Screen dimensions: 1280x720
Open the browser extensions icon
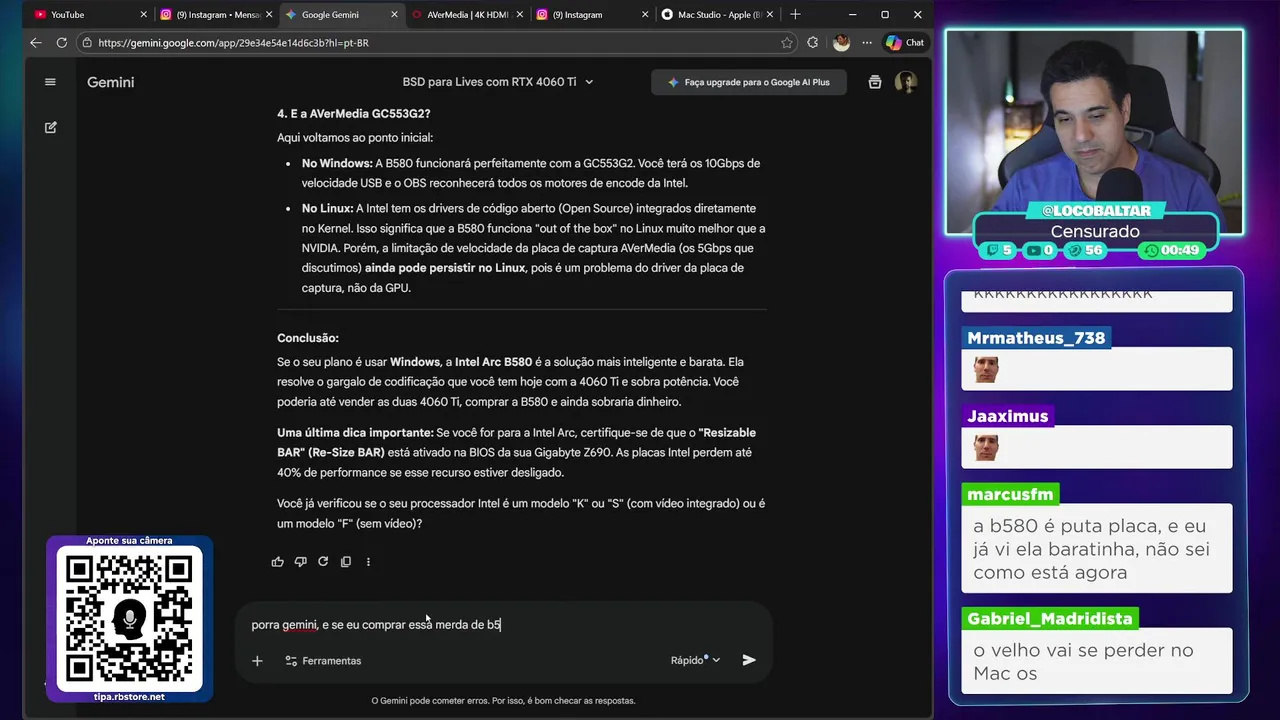point(812,43)
